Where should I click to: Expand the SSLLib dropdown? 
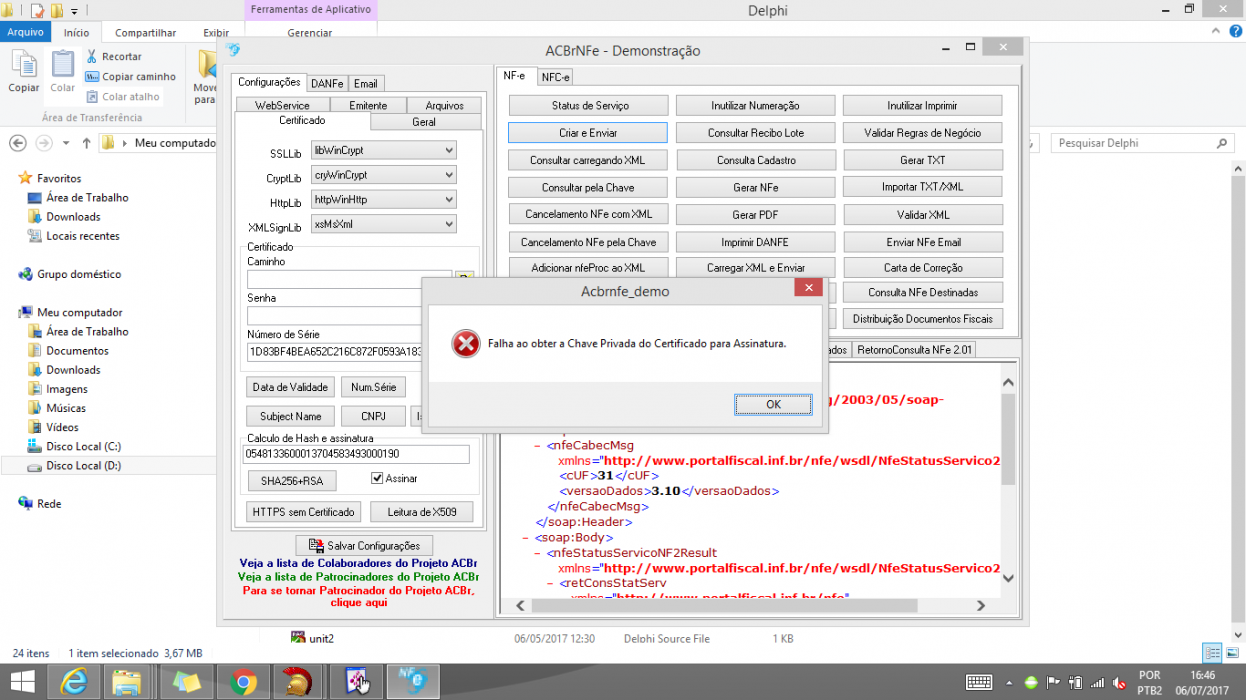[449, 151]
